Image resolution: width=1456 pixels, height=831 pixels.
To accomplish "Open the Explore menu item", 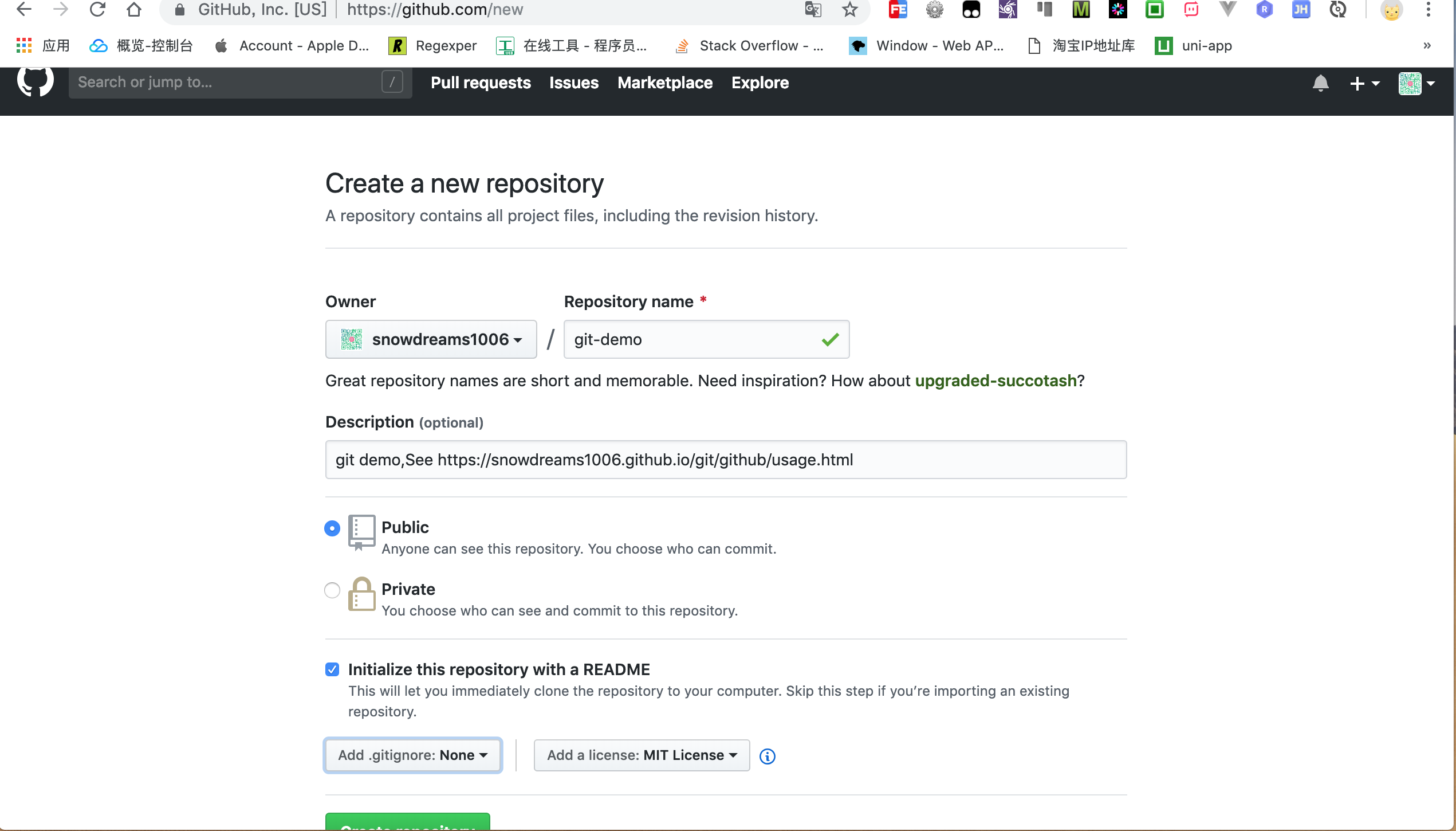I will (x=760, y=82).
